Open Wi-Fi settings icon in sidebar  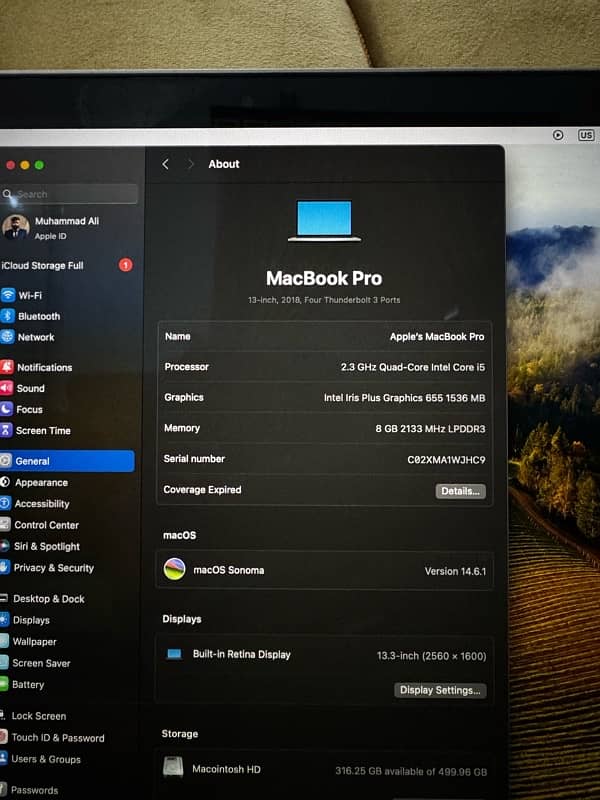point(8,295)
